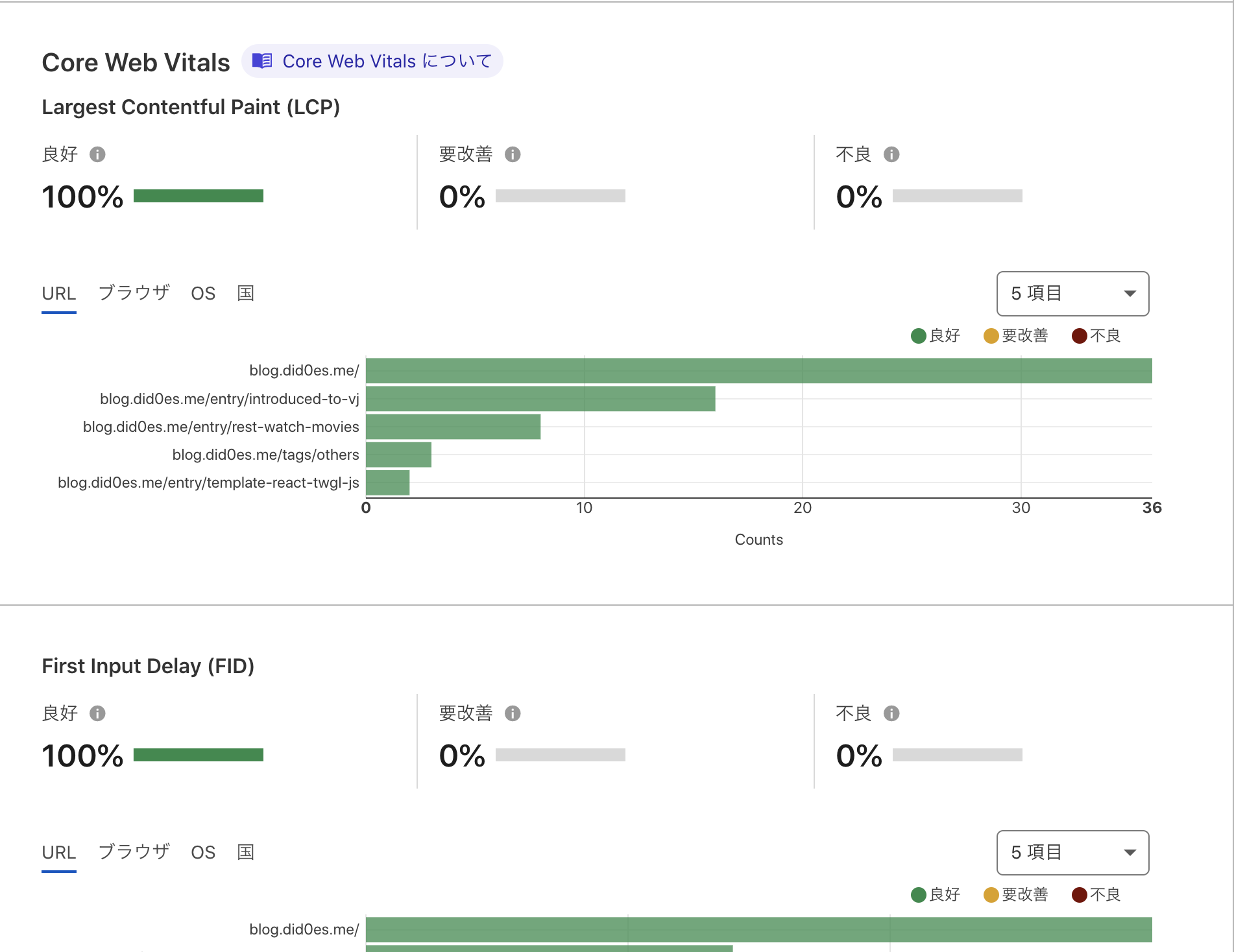Click the 不良 info icon under FID
The width and height of the screenshot is (1234, 952).
(x=893, y=713)
